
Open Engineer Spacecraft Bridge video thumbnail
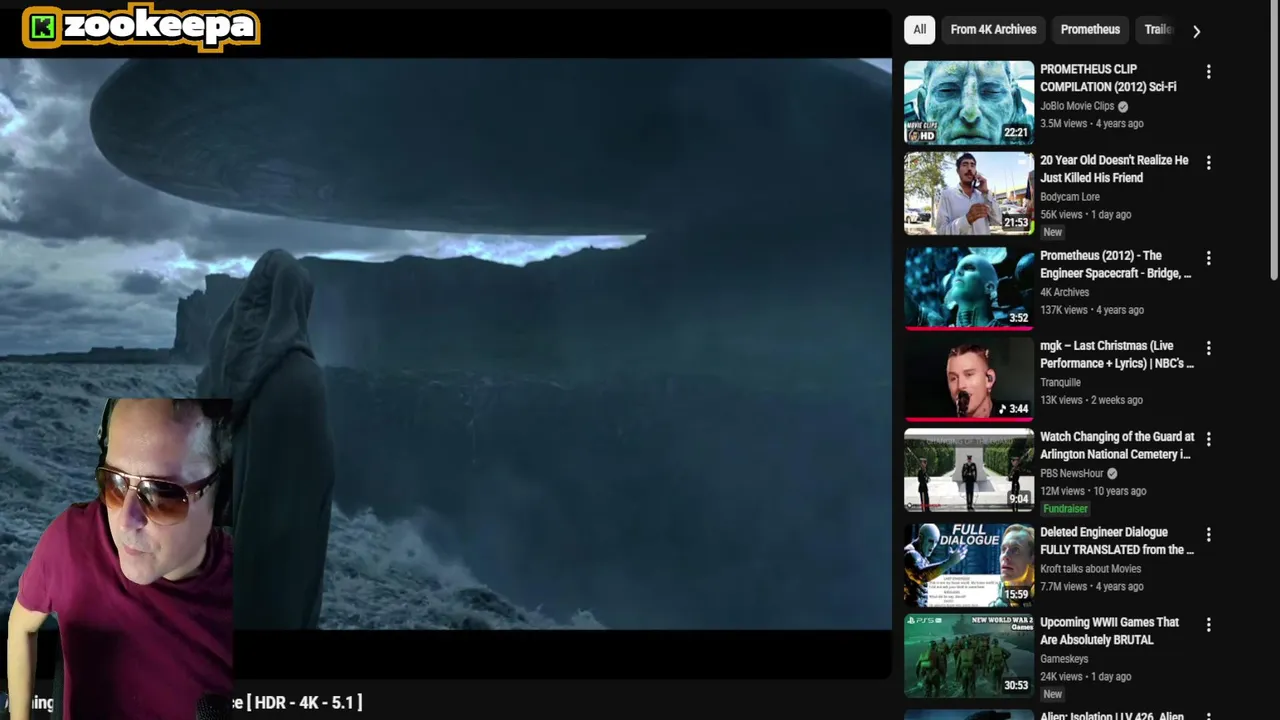(969, 288)
